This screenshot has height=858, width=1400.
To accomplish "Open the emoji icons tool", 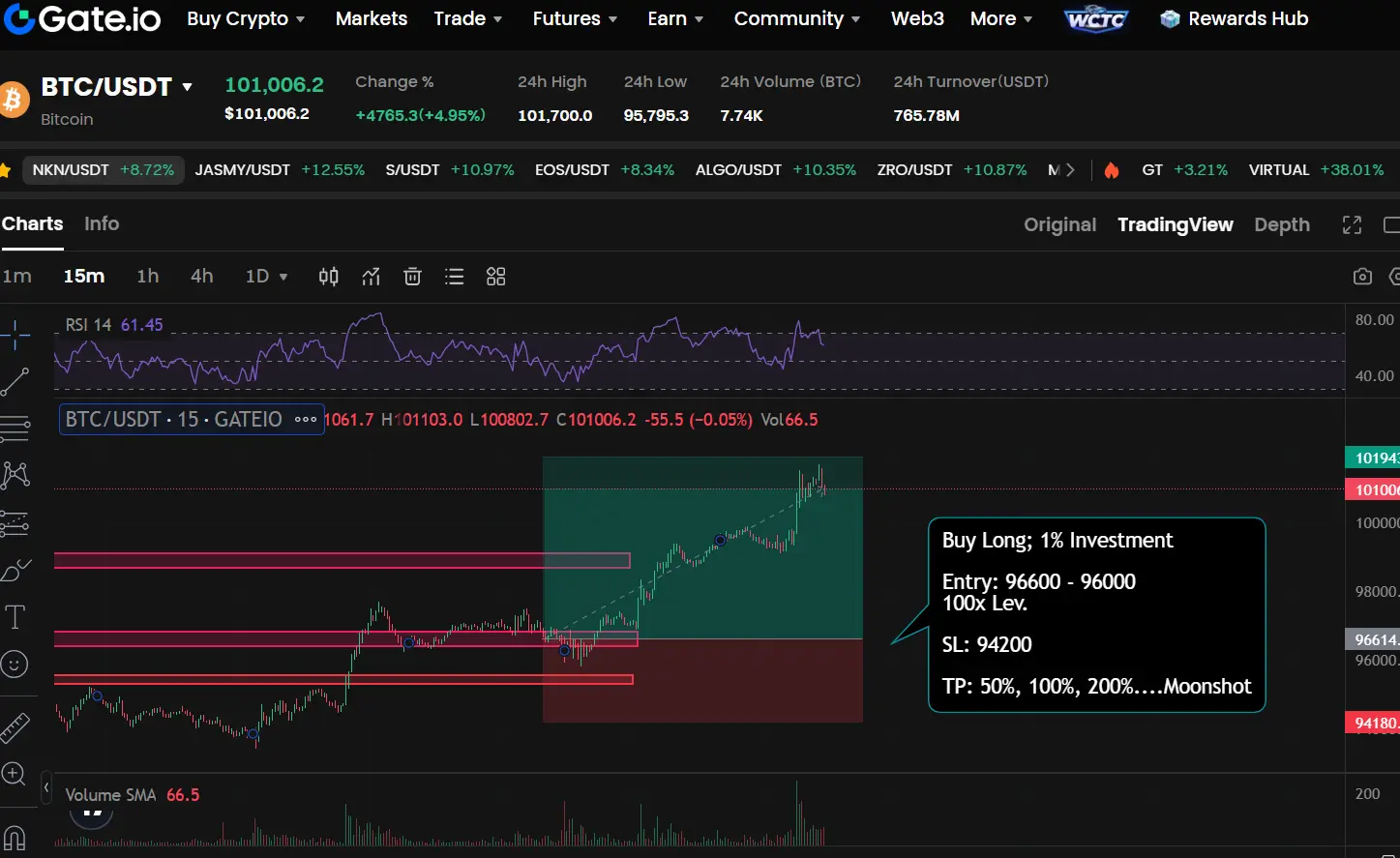I will click(15, 664).
